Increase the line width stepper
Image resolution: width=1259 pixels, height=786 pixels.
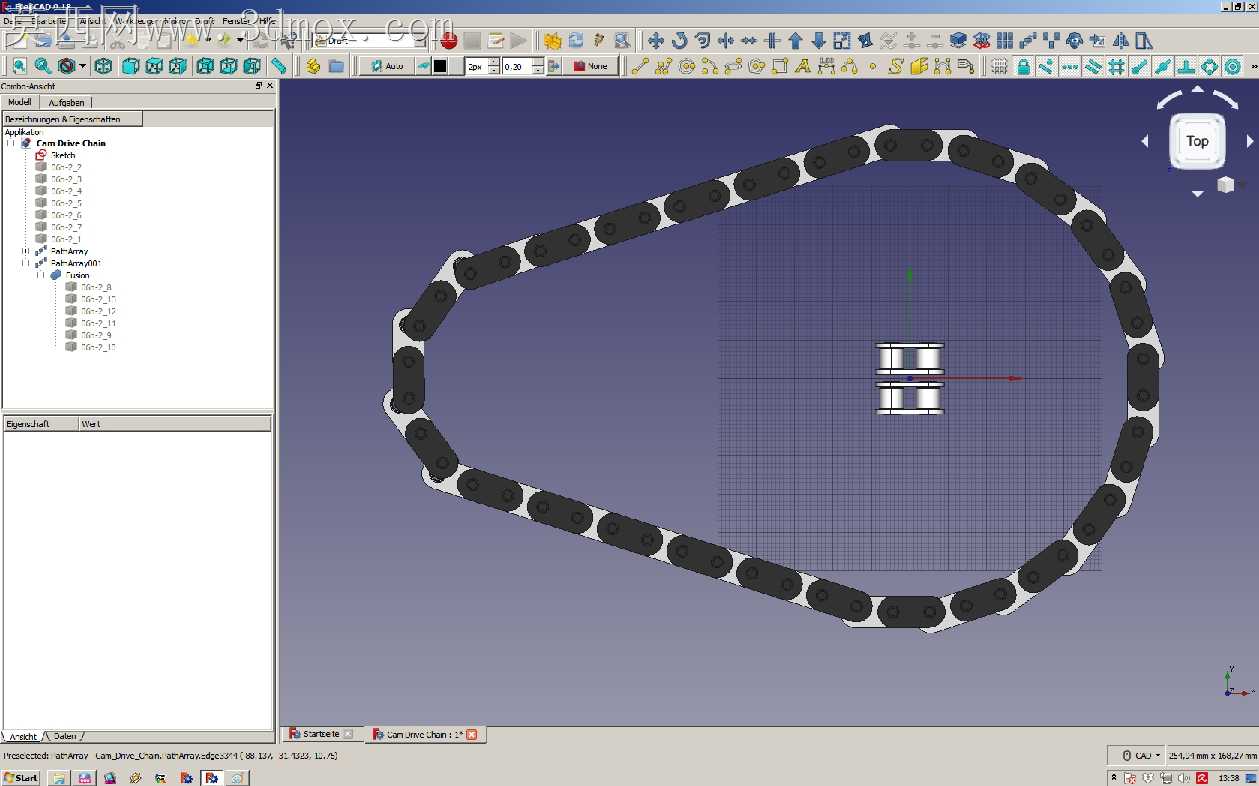(x=496, y=62)
